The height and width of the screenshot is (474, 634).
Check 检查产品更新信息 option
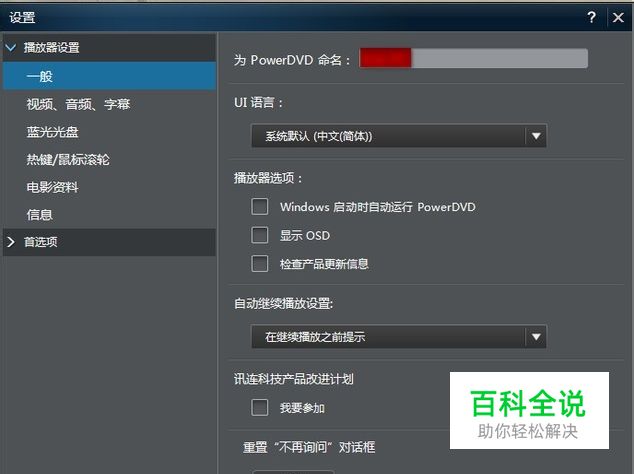pos(260,264)
